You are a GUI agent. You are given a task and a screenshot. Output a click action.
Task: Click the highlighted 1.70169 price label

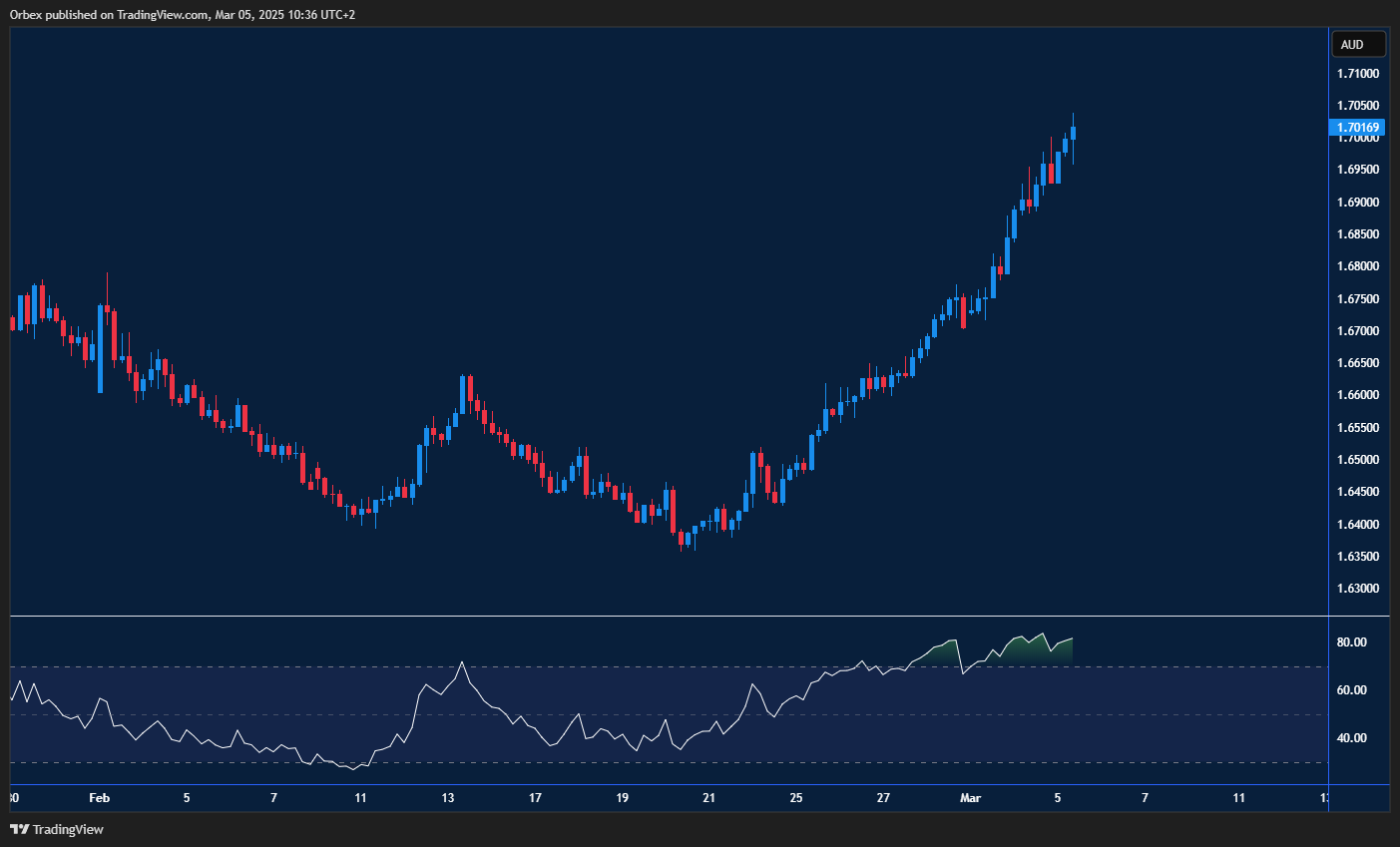1358,127
